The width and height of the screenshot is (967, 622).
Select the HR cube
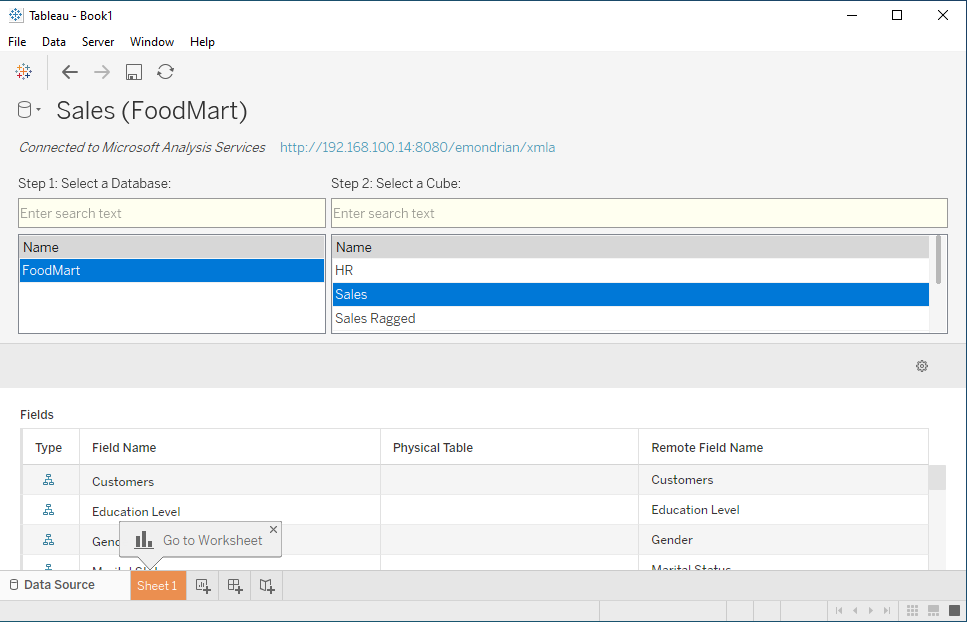click(631, 271)
